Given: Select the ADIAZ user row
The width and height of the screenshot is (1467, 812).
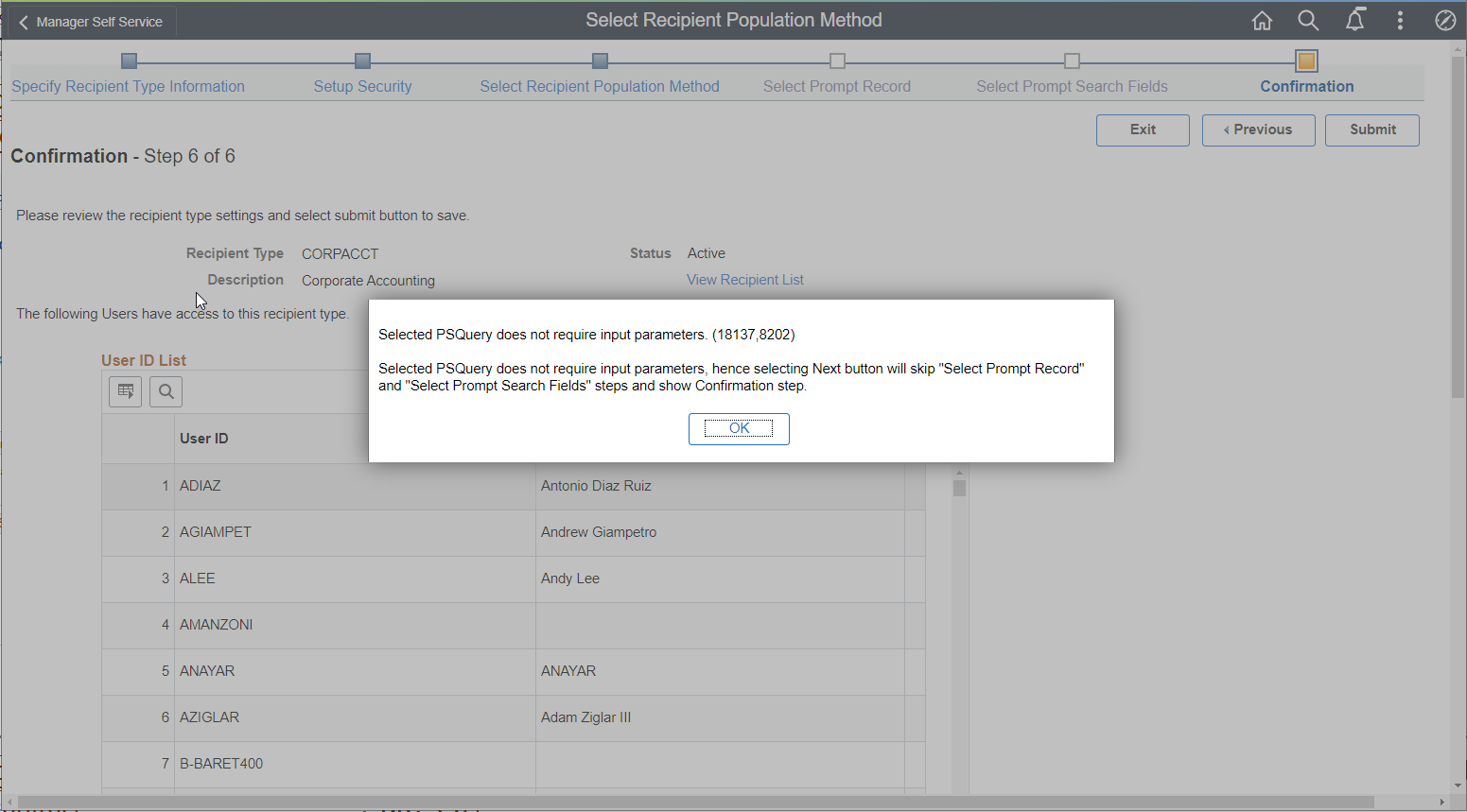Looking at the screenshot, I should pyautogui.click(x=514, y=486).
